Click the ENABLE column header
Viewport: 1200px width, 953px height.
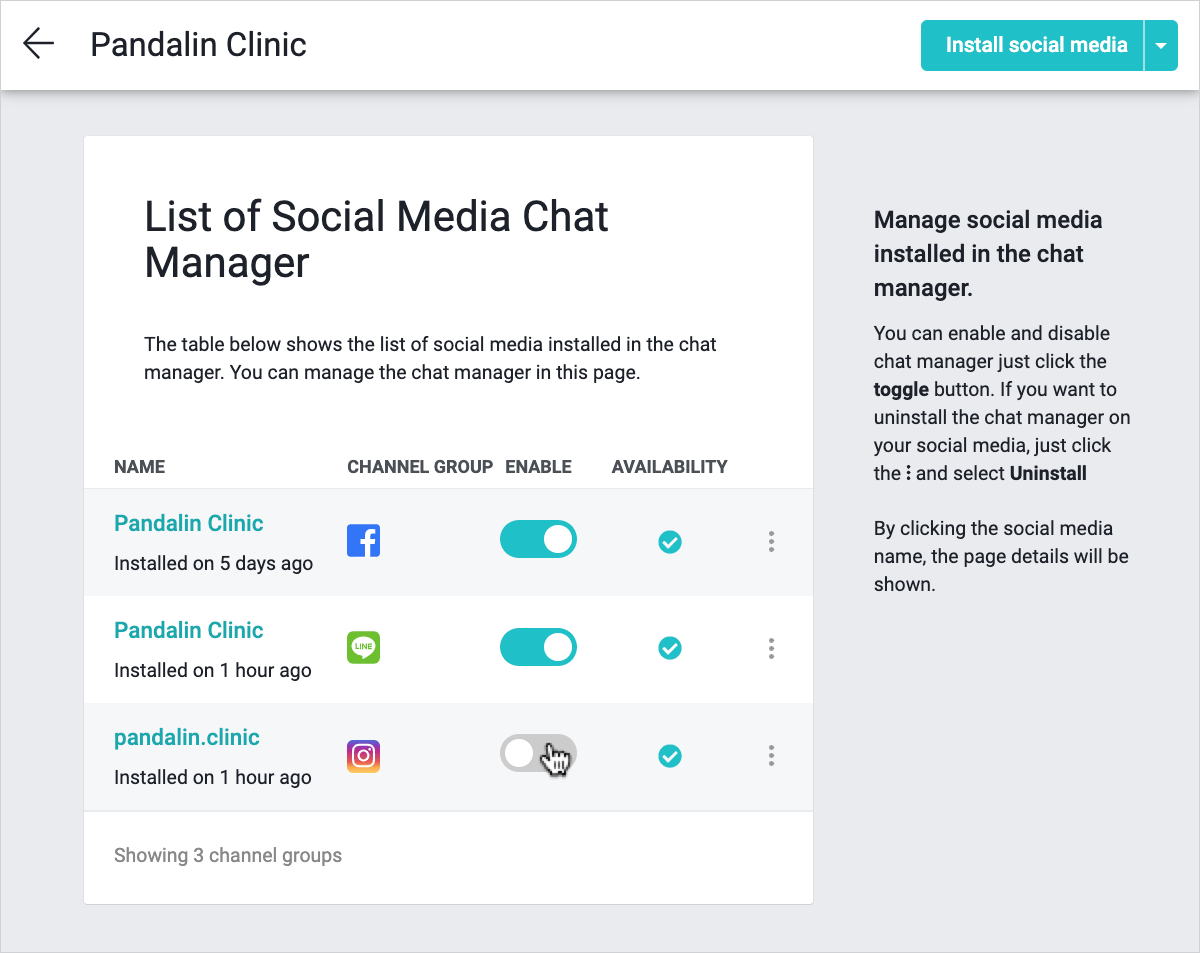(x=538, y=466)
